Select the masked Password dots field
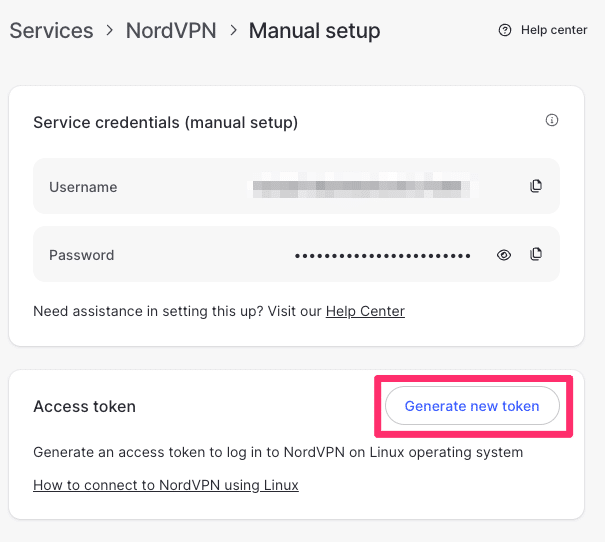The image size is (605, 542). 382,255
